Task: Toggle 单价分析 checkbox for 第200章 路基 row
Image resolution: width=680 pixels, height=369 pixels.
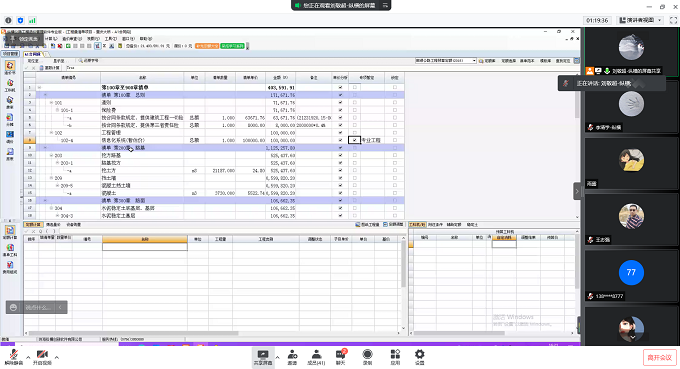Action: (340, 148)
